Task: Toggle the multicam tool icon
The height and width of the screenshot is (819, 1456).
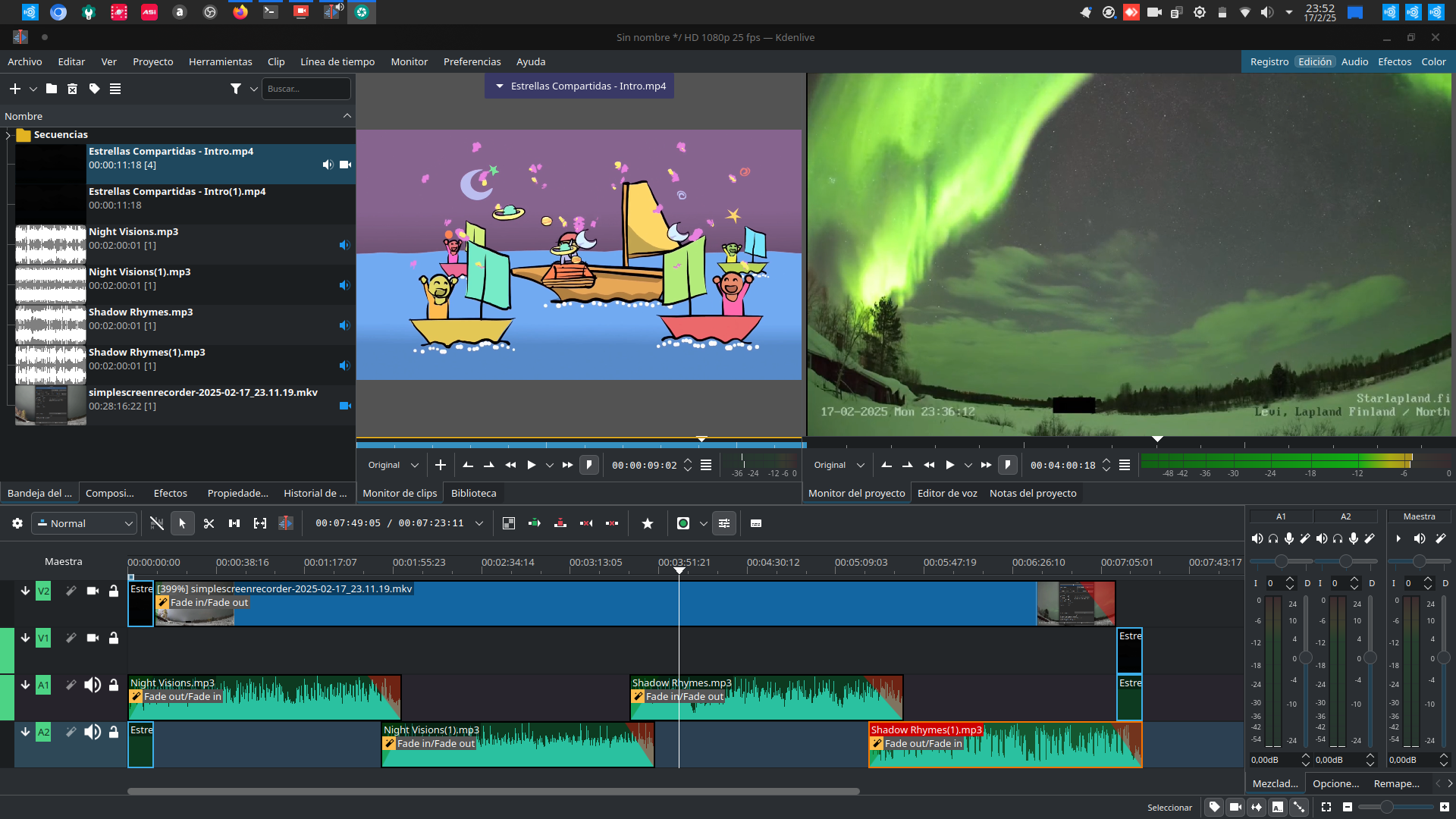Action: pyautogui.click(x=286, y=523)
